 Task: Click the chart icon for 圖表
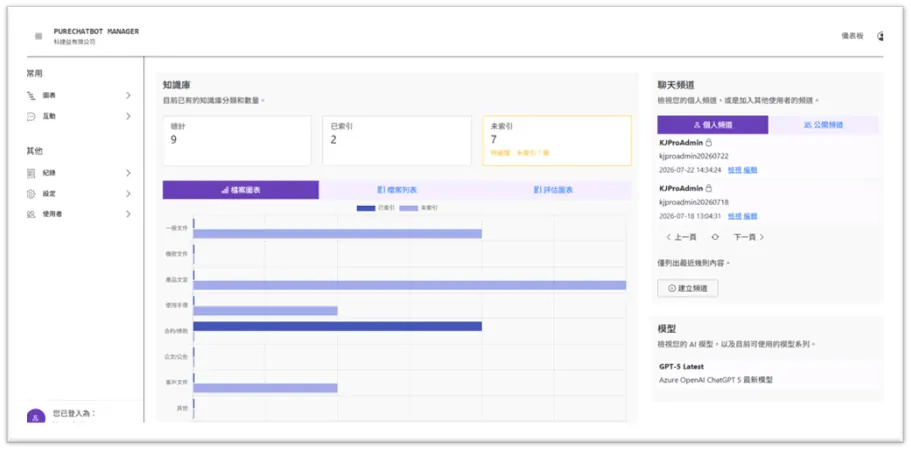(x=31, y=96)
